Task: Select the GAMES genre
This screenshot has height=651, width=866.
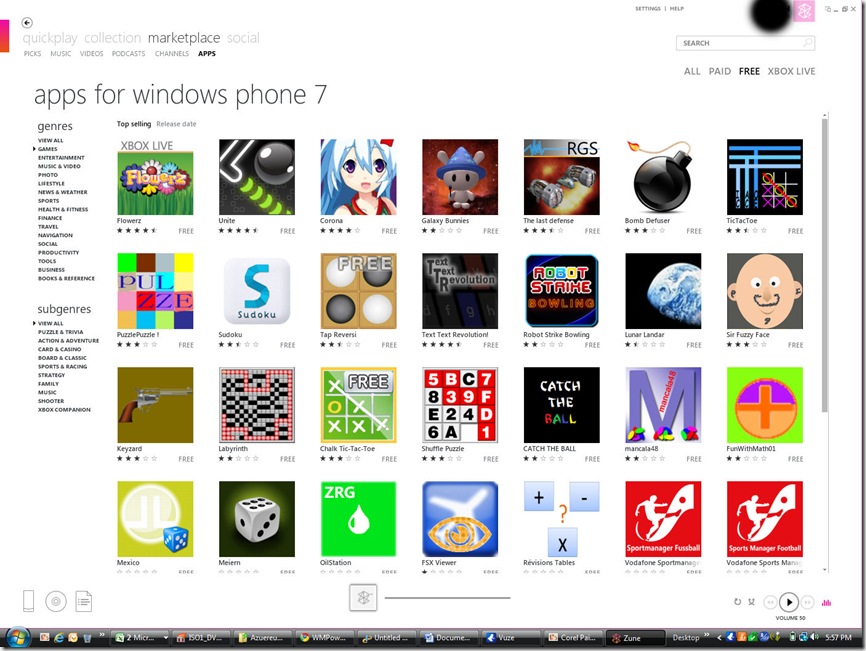Action: click(x=47, y=149)
